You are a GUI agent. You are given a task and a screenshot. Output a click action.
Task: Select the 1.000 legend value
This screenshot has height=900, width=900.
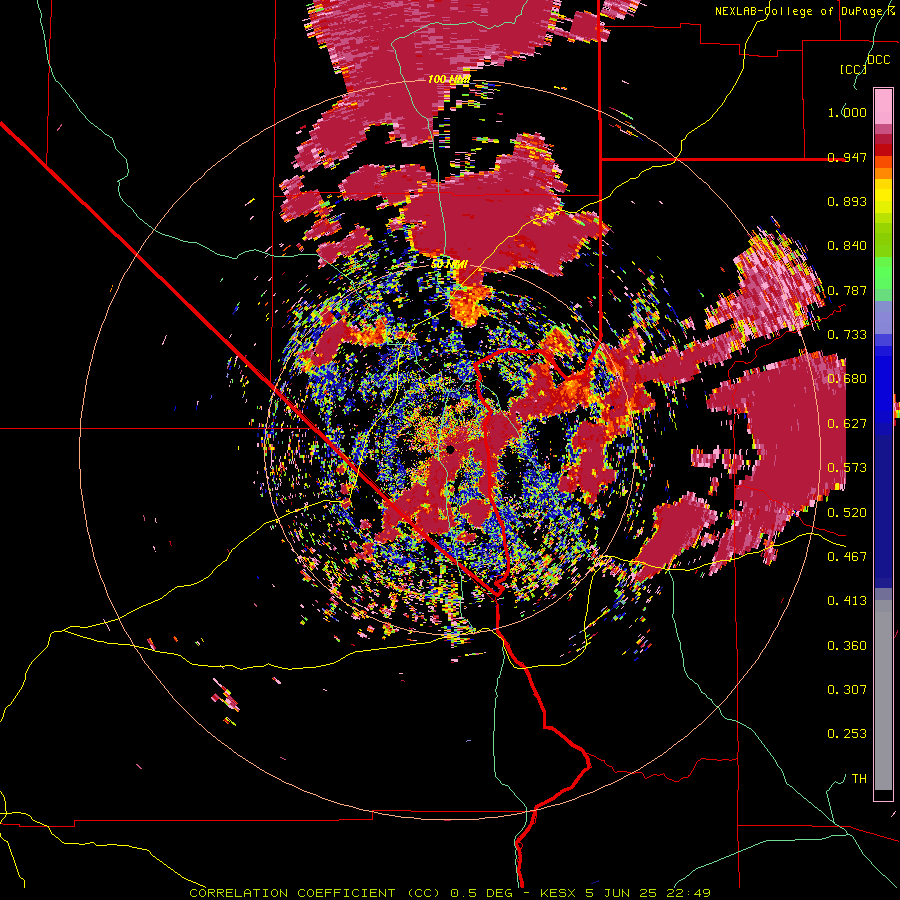[x=847, y=112]
